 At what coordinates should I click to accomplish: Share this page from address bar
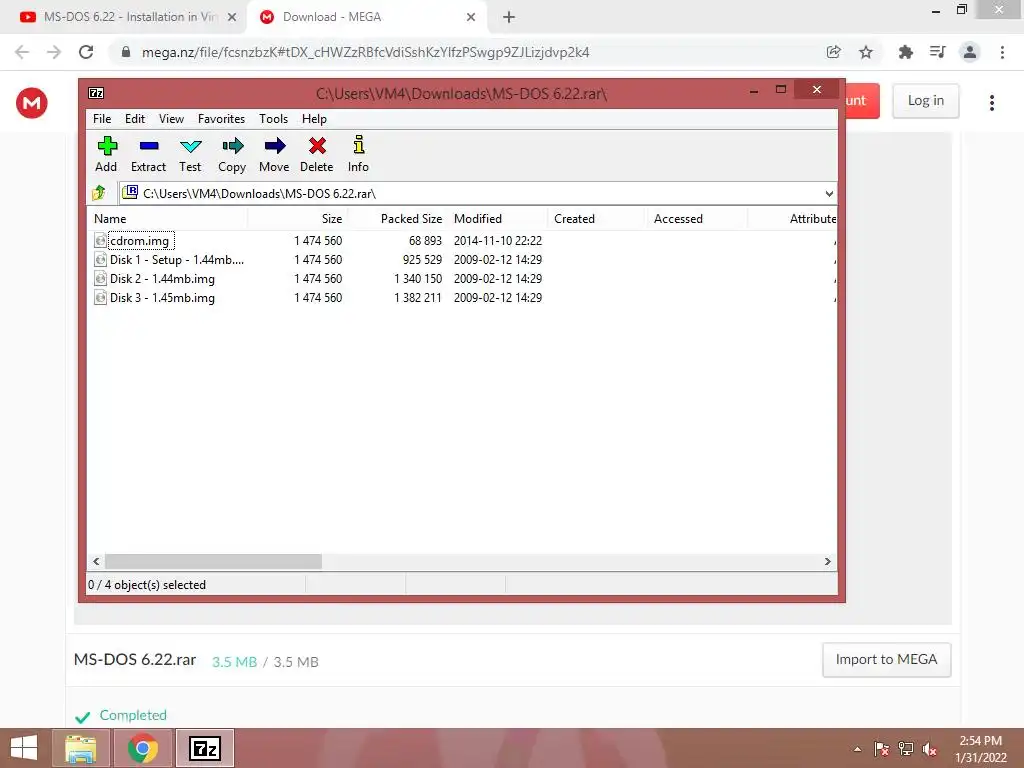(x=833, y=52)
